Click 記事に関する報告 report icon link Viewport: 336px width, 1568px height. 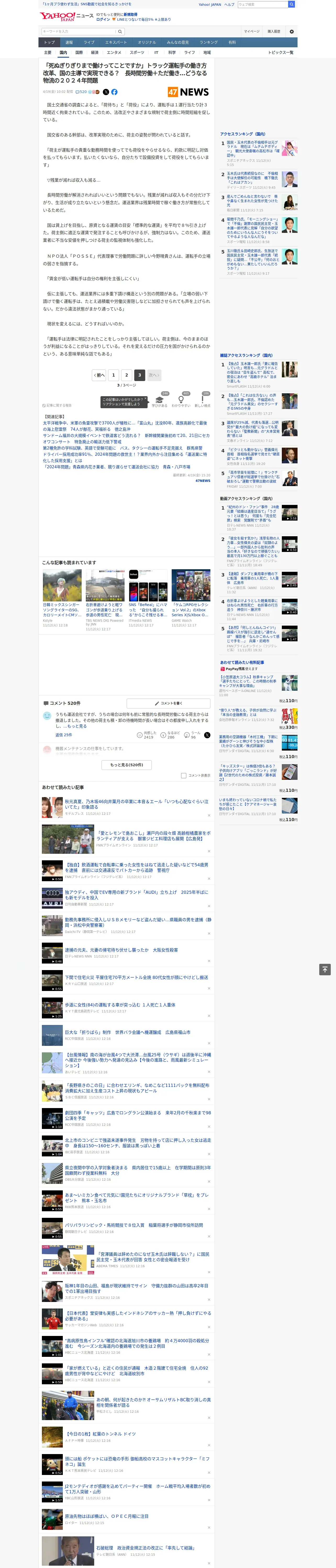click(x=57, y=405)
